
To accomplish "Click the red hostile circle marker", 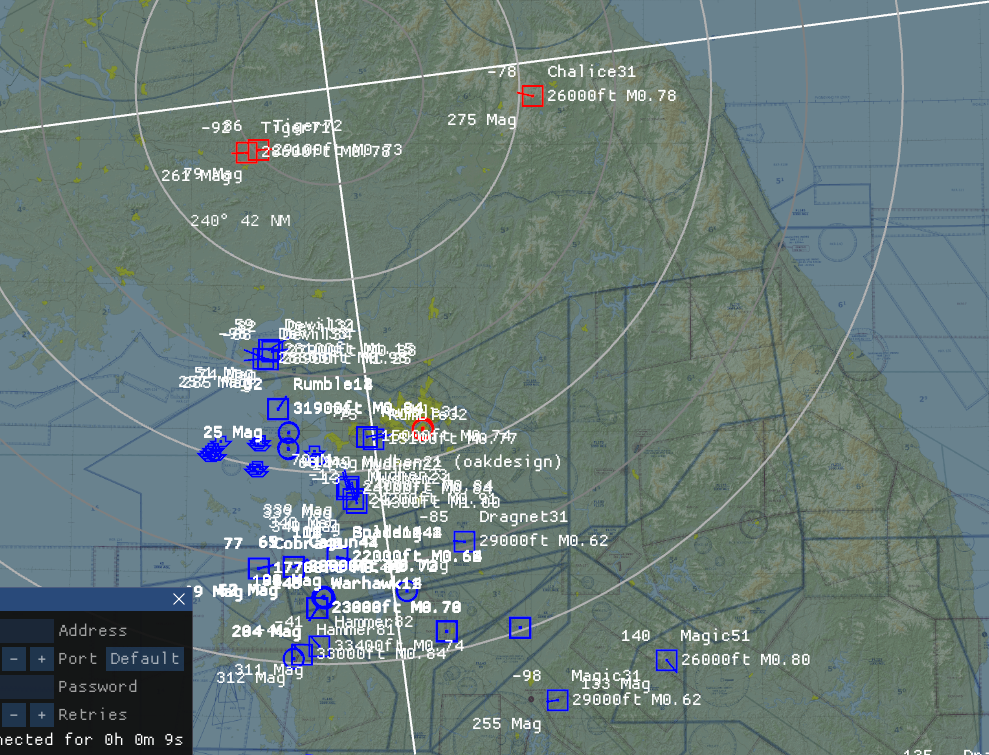I will [423, 430].
